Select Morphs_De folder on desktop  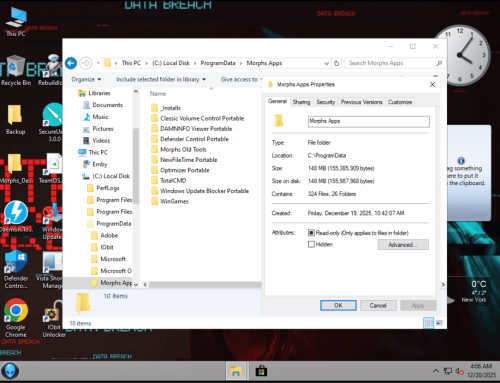click(x=15, y=169)
